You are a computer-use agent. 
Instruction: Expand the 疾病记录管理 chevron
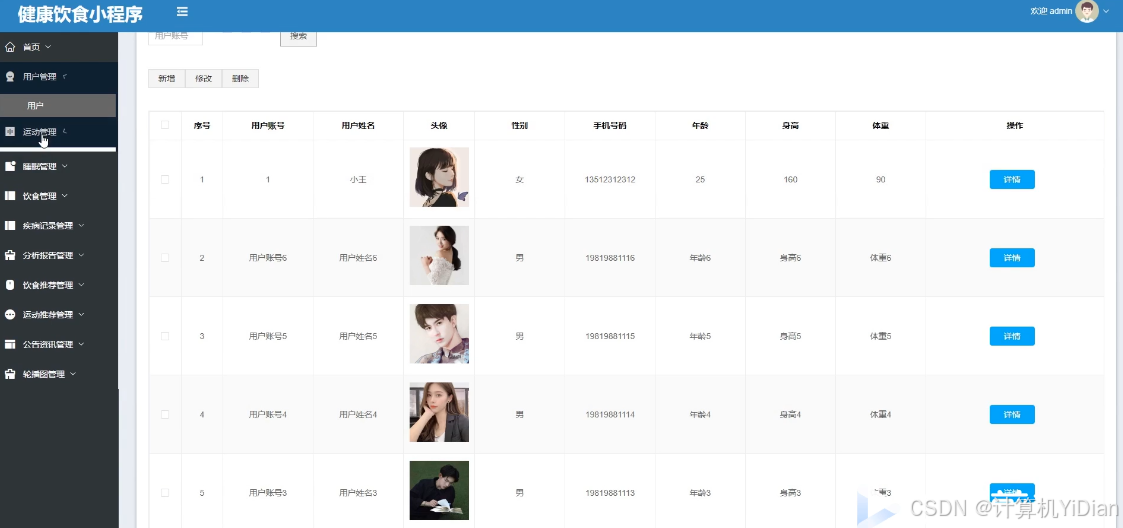[x=82, y=226]
